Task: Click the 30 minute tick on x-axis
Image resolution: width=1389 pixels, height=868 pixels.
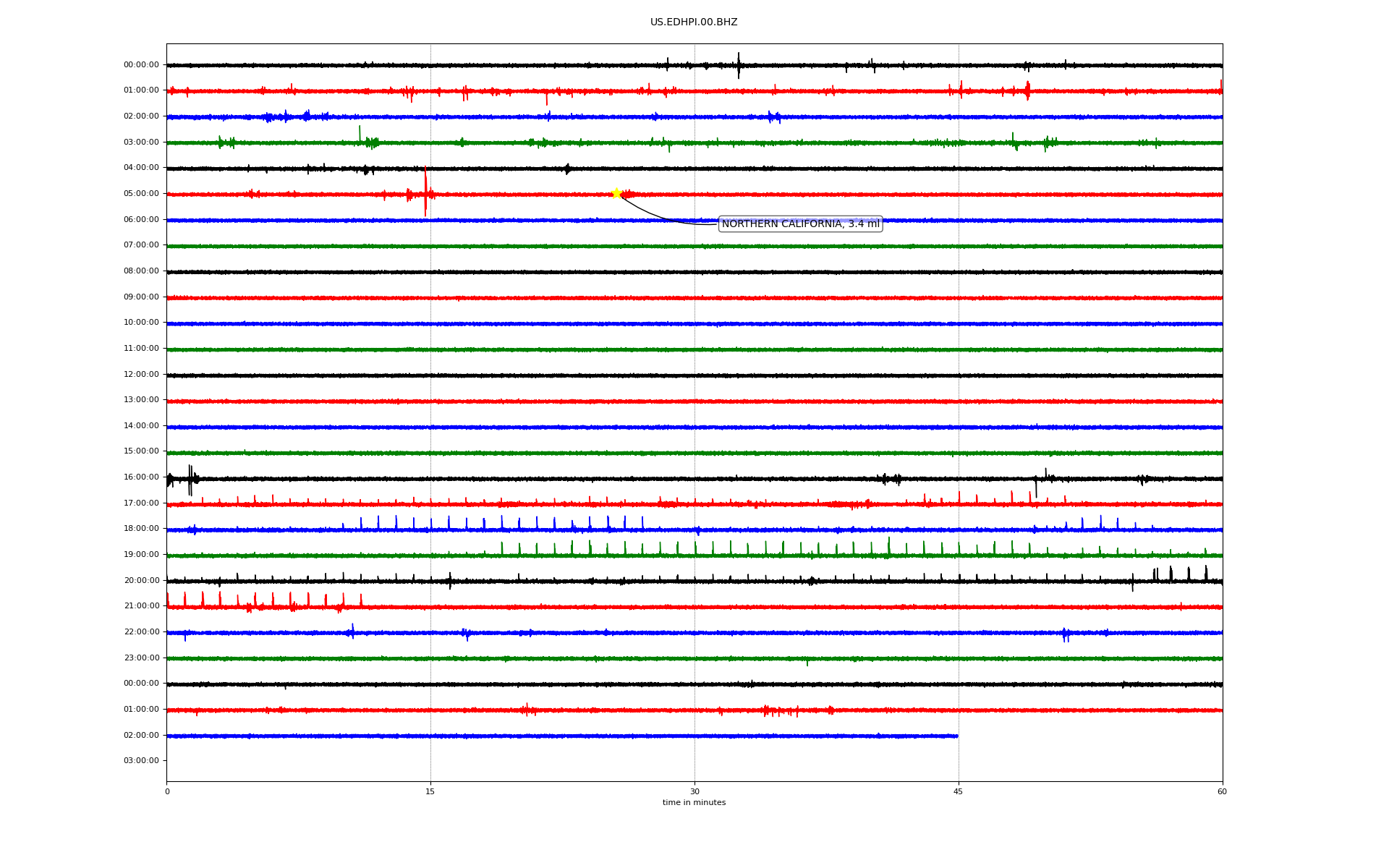Action: click(694, 791)
